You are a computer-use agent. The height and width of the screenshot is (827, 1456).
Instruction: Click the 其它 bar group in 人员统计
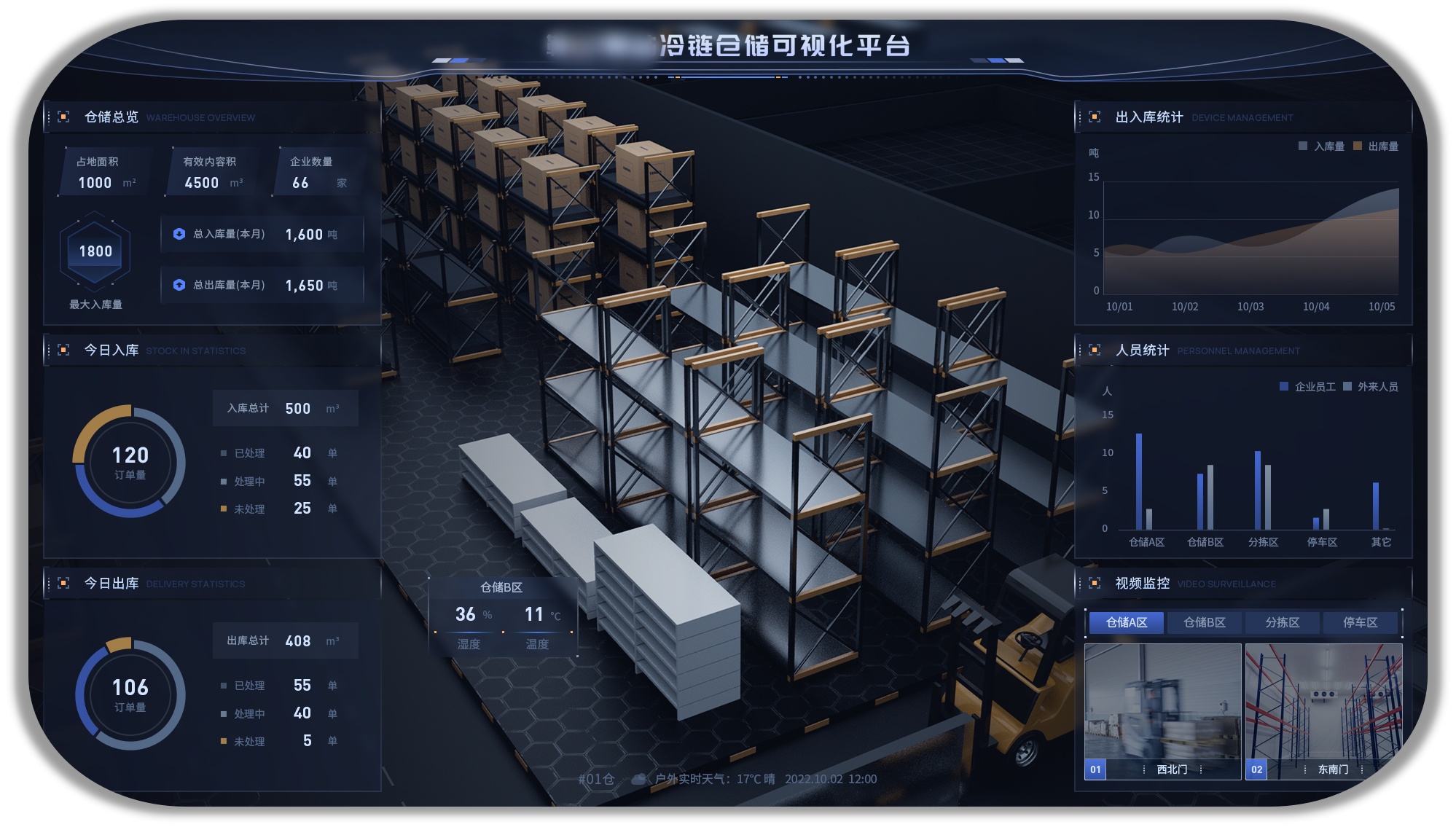point(1380,506)
